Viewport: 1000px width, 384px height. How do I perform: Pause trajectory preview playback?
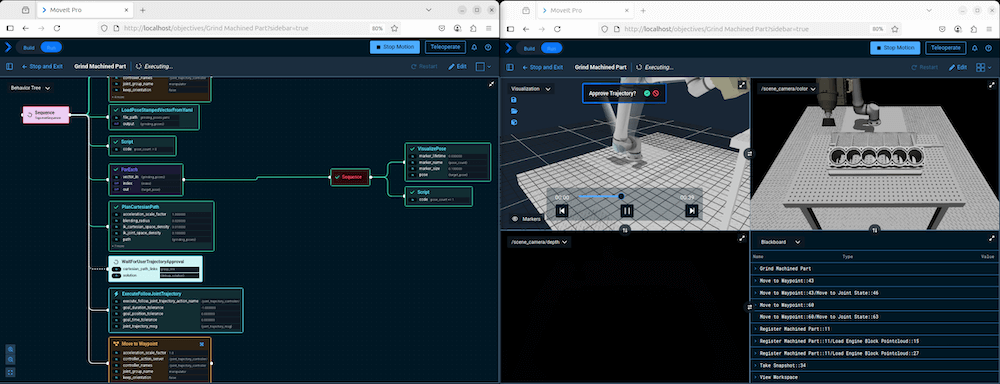click(x=627, y=210)
